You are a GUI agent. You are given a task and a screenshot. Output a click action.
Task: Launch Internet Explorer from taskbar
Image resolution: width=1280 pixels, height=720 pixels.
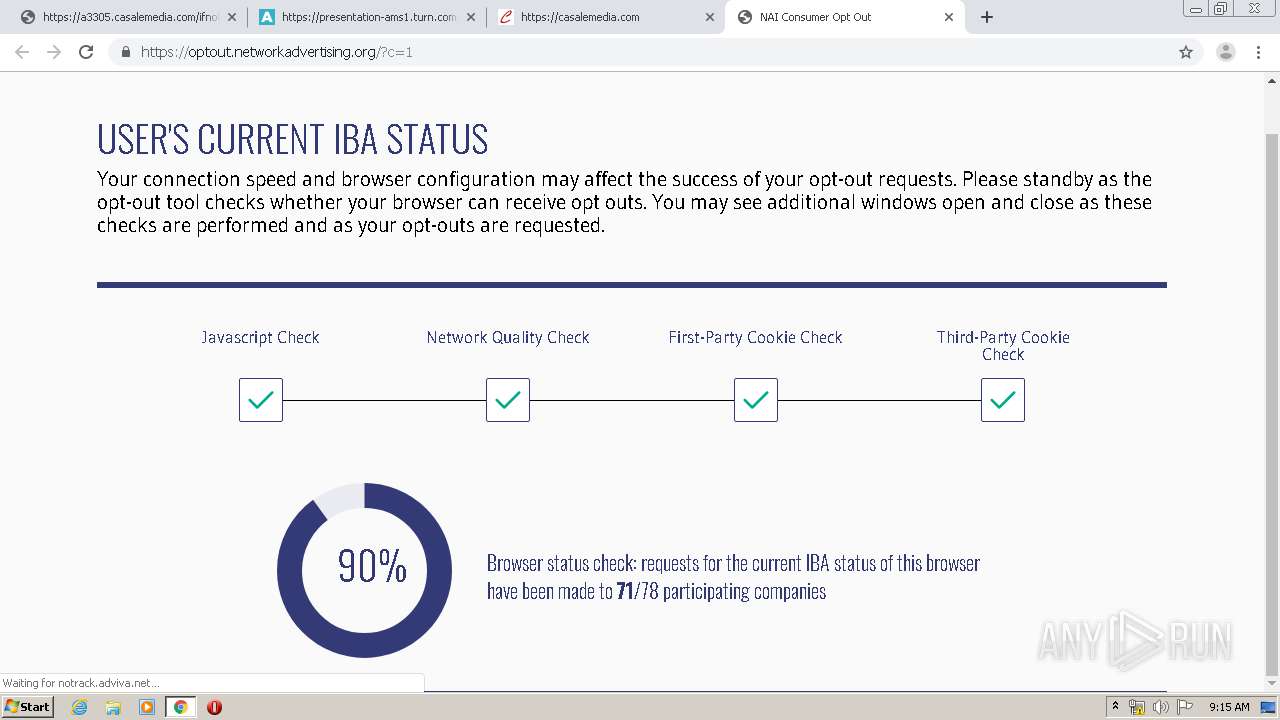tap(80, 707)
